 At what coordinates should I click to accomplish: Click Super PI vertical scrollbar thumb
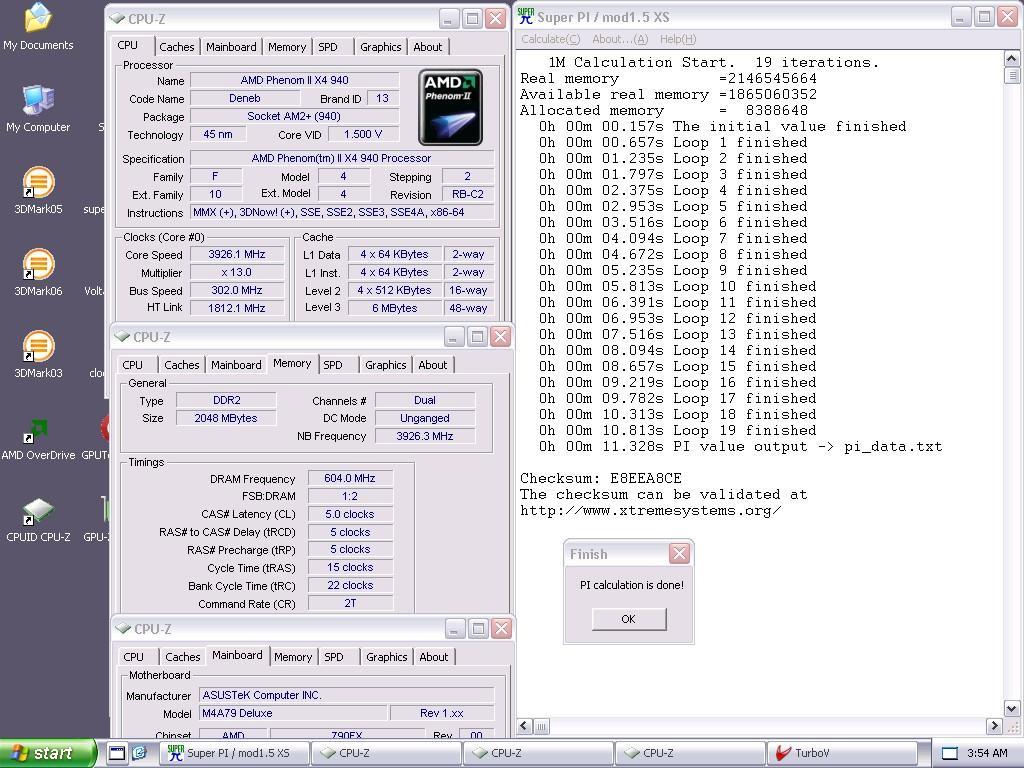[1011, 76]
